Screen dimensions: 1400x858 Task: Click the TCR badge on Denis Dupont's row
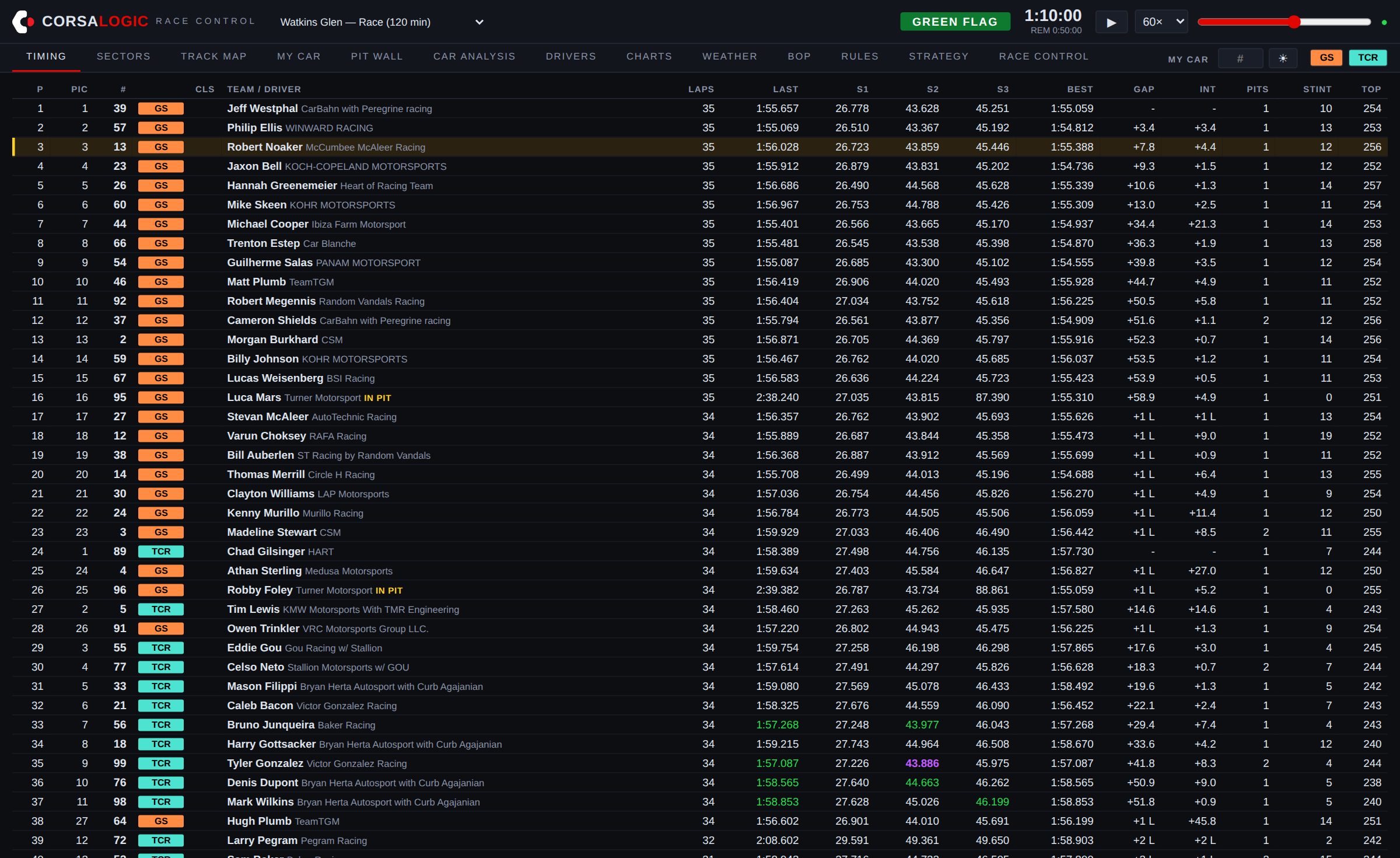click(x=161, y=783)
